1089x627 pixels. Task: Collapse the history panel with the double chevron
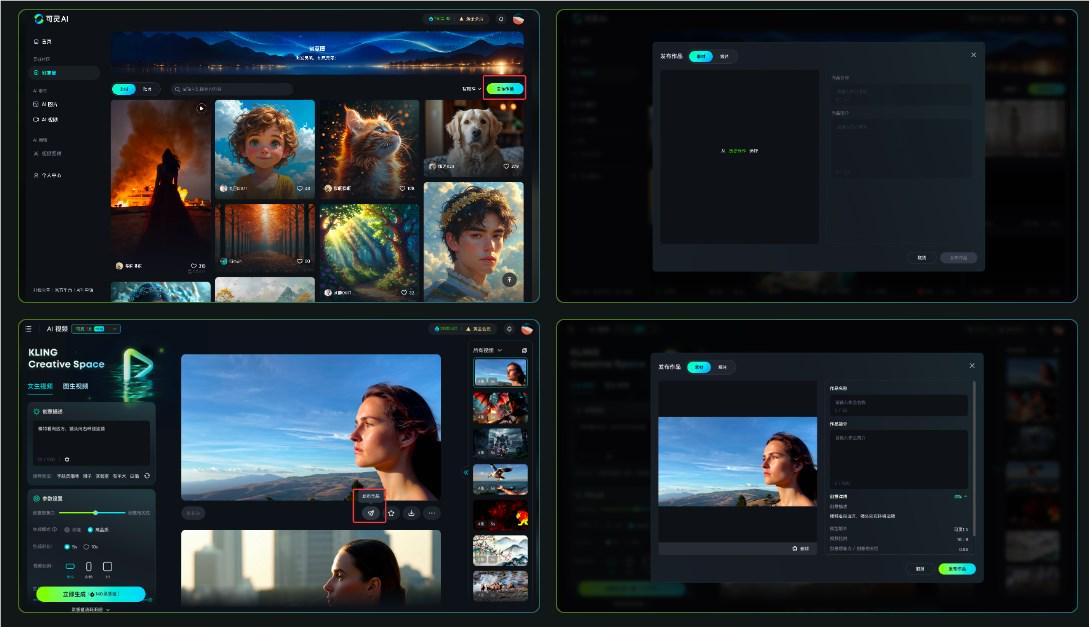tap(464, 472)
